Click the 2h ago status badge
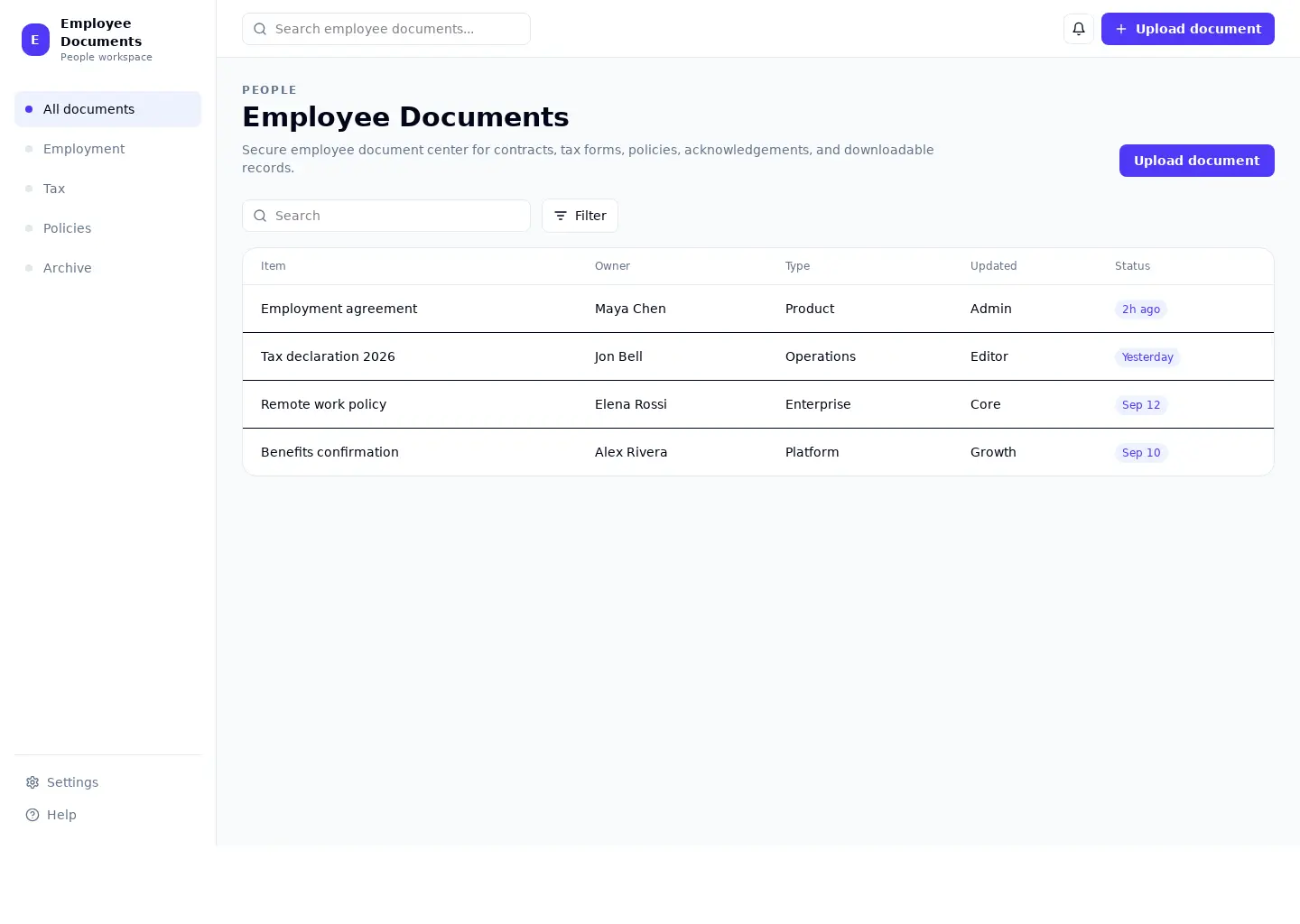The height and width of the screenshot is (924, 1300). [x=1141, y=310]
